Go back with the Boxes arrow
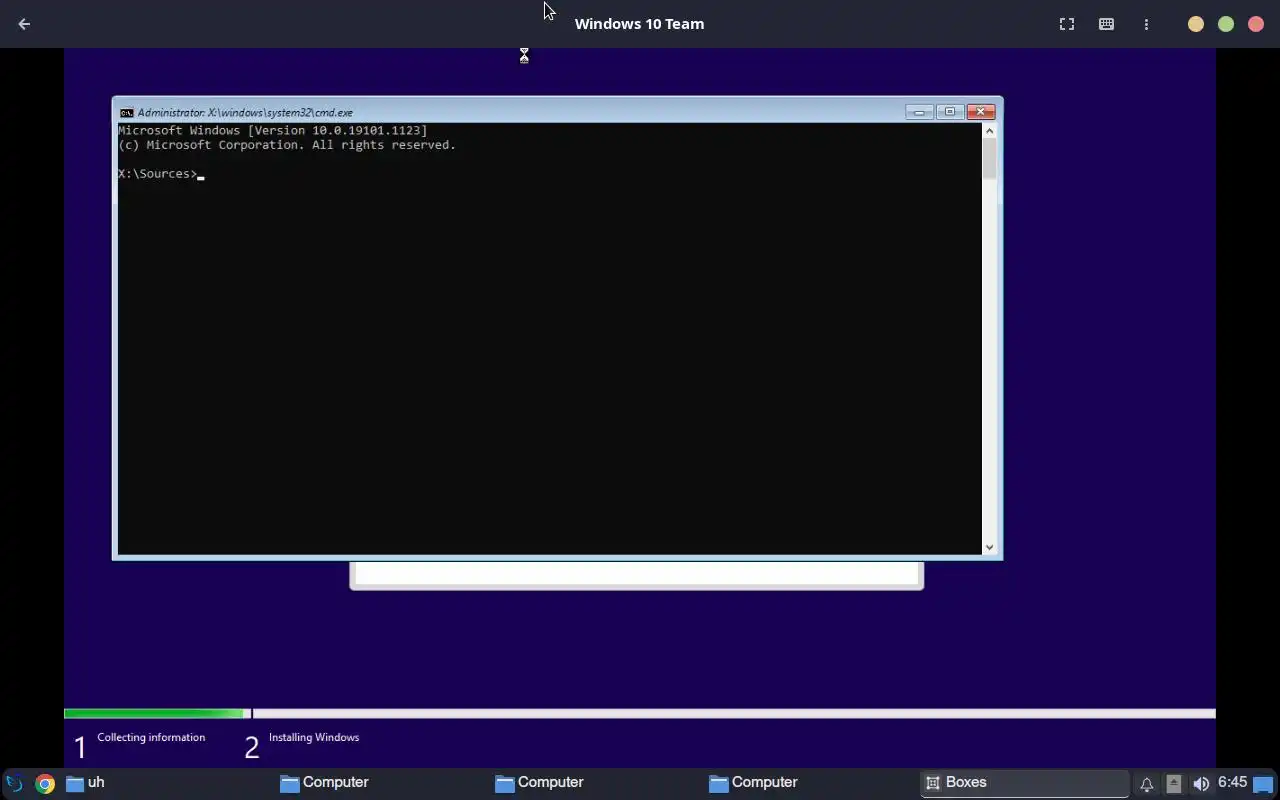The height and width of the screenshot is (800, 1280). click(x=24, y=24)
